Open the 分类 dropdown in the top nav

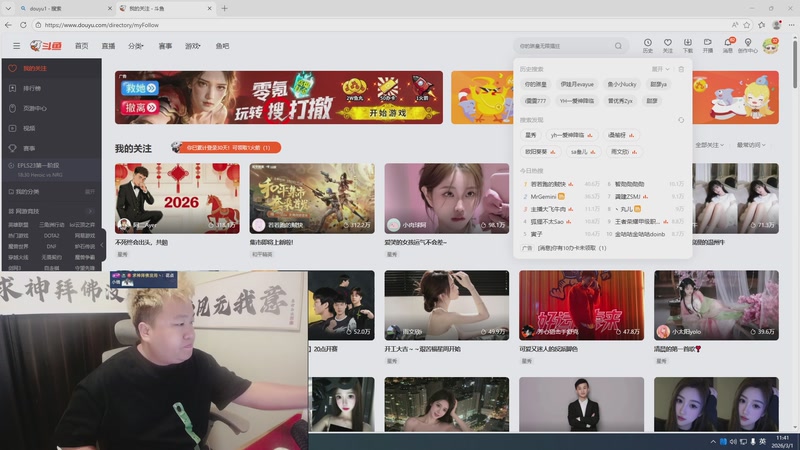pyautogui.click(x=136, y=46)
